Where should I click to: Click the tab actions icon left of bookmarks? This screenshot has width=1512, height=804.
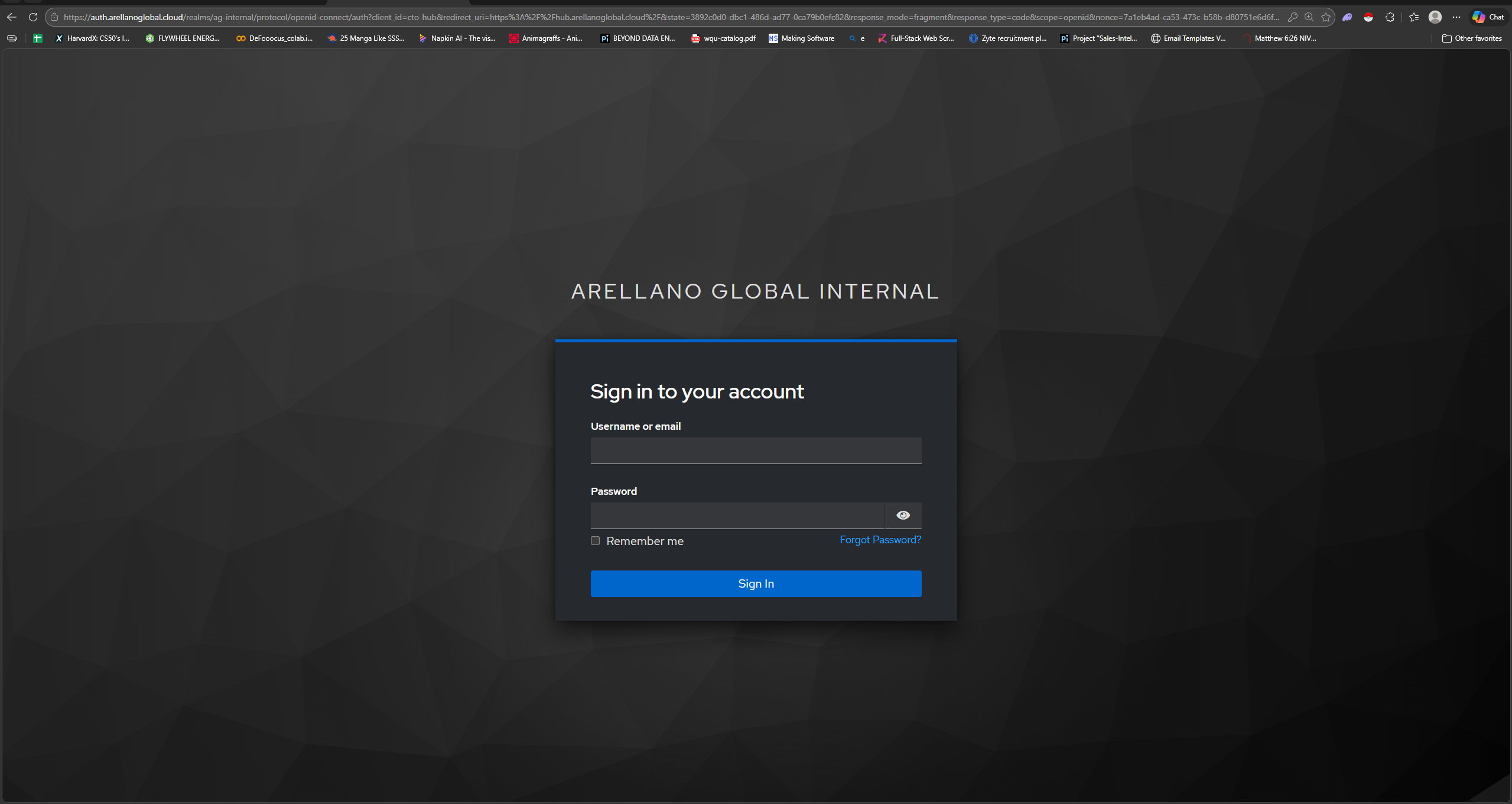[x=12, y=38]
